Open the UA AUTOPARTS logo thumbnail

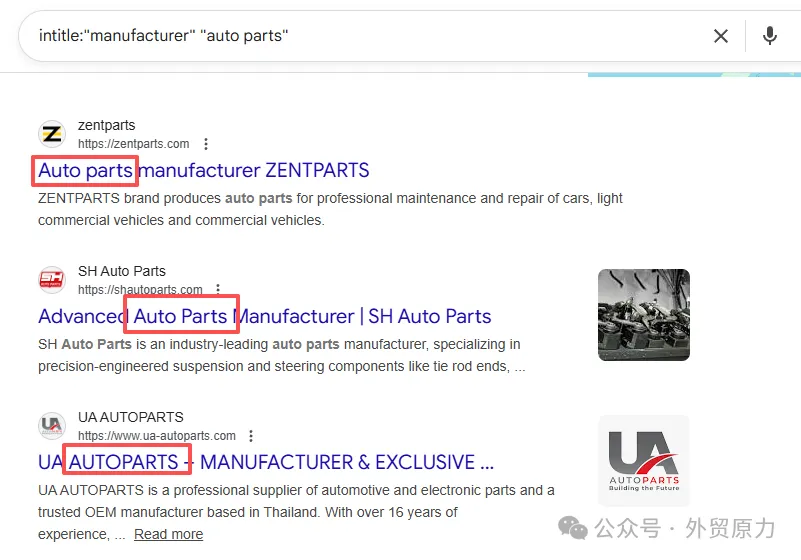coord(643,460)
